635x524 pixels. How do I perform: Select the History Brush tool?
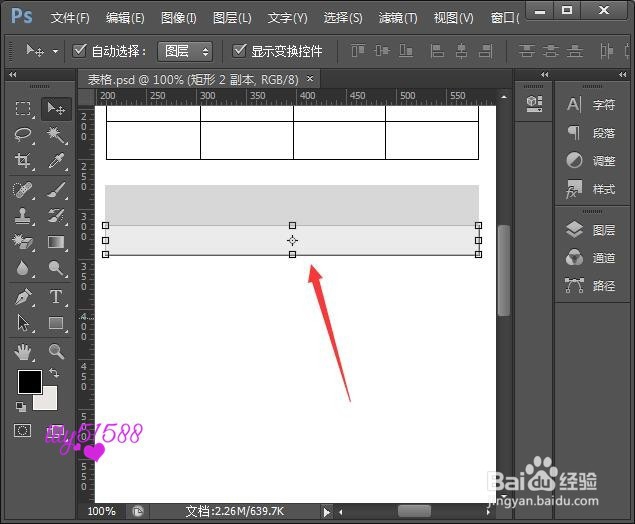tap(56, 216)
